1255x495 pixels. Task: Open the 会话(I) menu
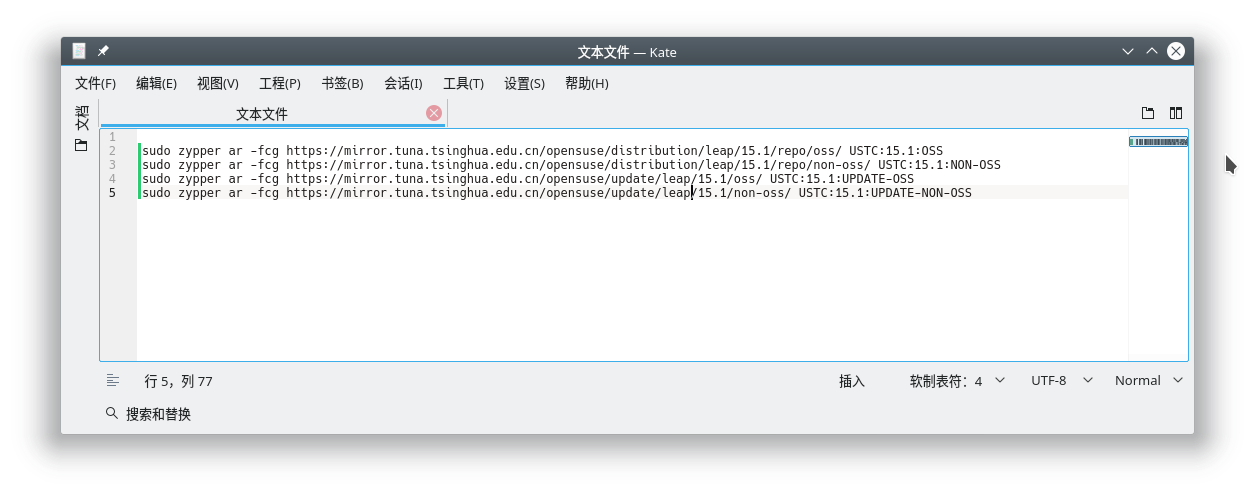point(403,83)
